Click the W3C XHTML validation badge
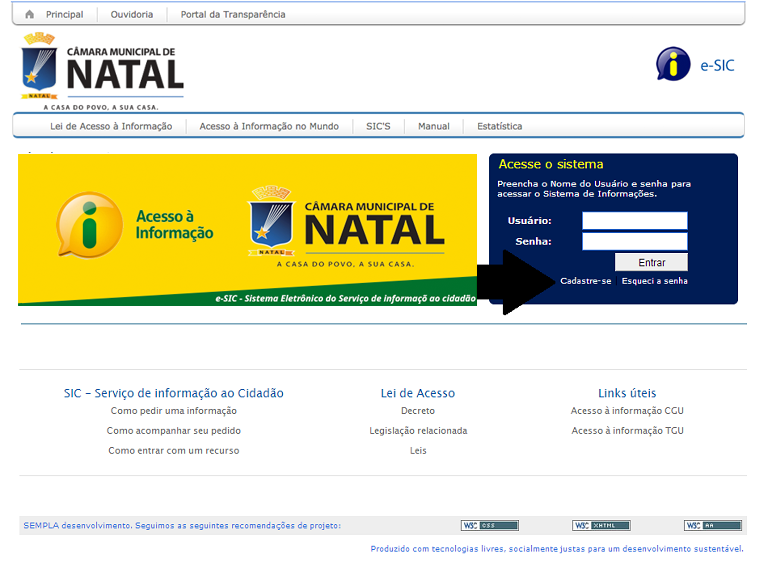Screen dimensions: 768x569 601,525
